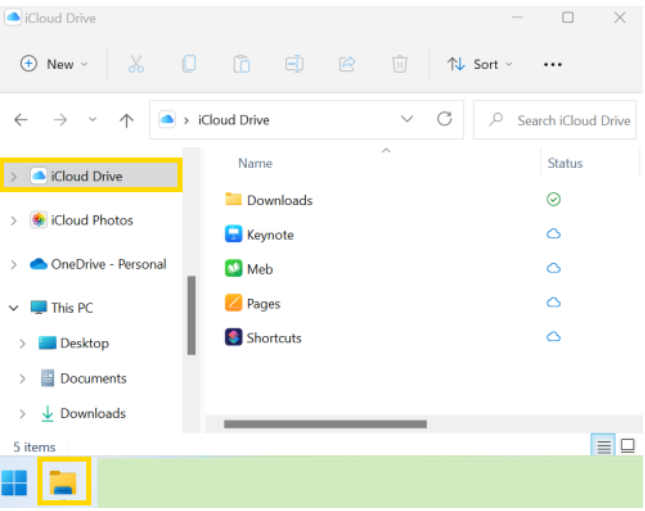The height and width of the screenshot is (511, 645).
Task: Select the Shortcuts folder name
Action: pyautogui.click(x=274, y=338)
